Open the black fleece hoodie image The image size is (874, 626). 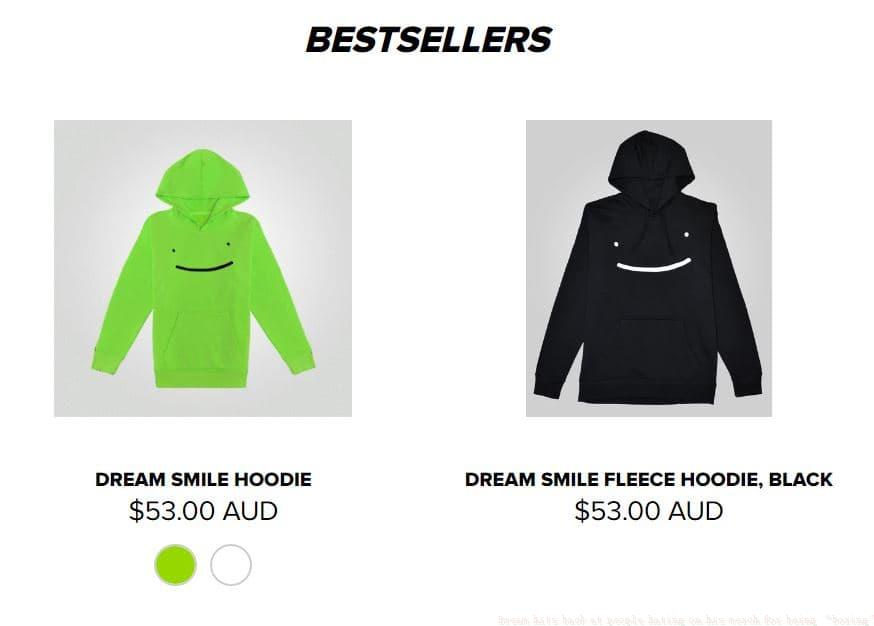point(649,268)
